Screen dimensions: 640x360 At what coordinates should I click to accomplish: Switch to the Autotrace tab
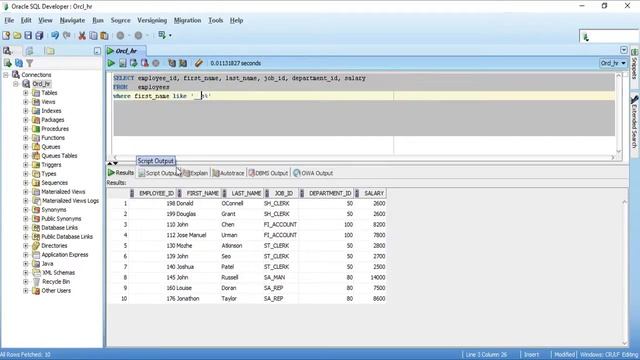point(228,173)
